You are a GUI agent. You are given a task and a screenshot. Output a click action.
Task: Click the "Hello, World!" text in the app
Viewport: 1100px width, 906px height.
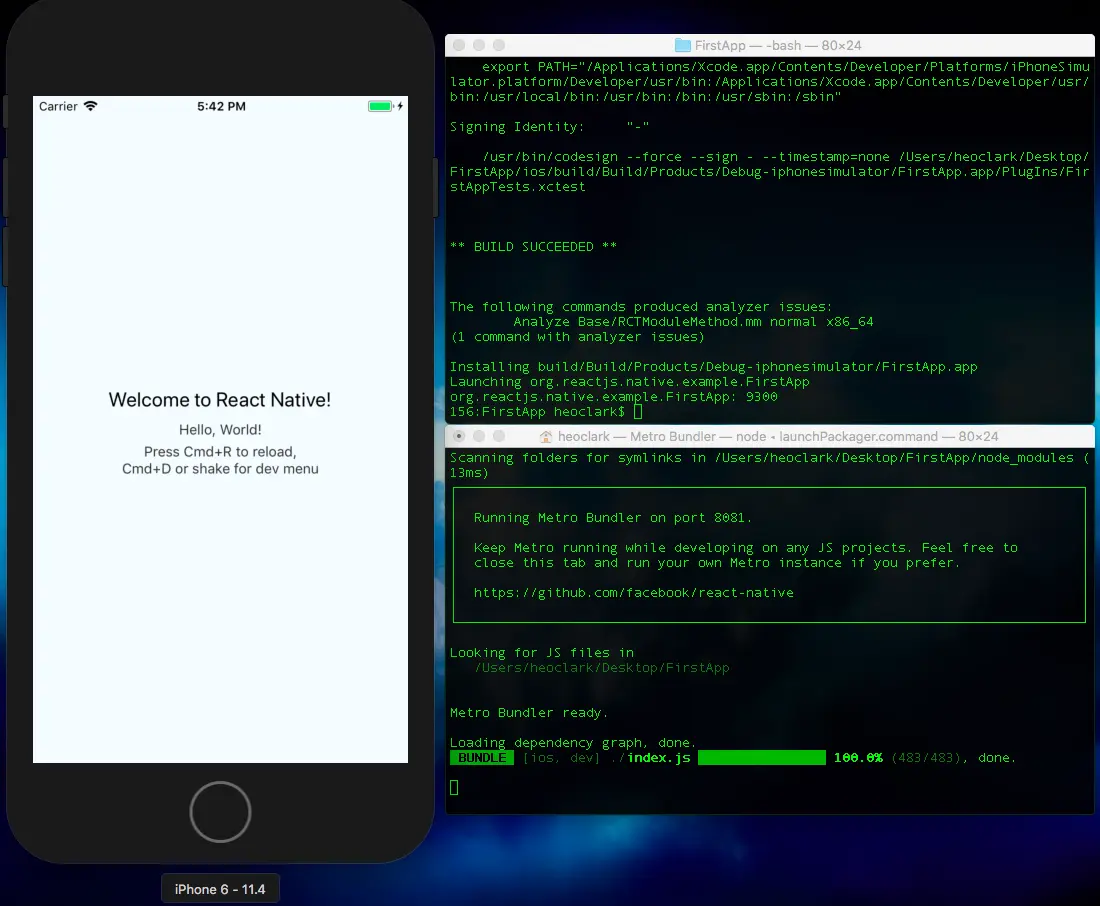point(220,429)
